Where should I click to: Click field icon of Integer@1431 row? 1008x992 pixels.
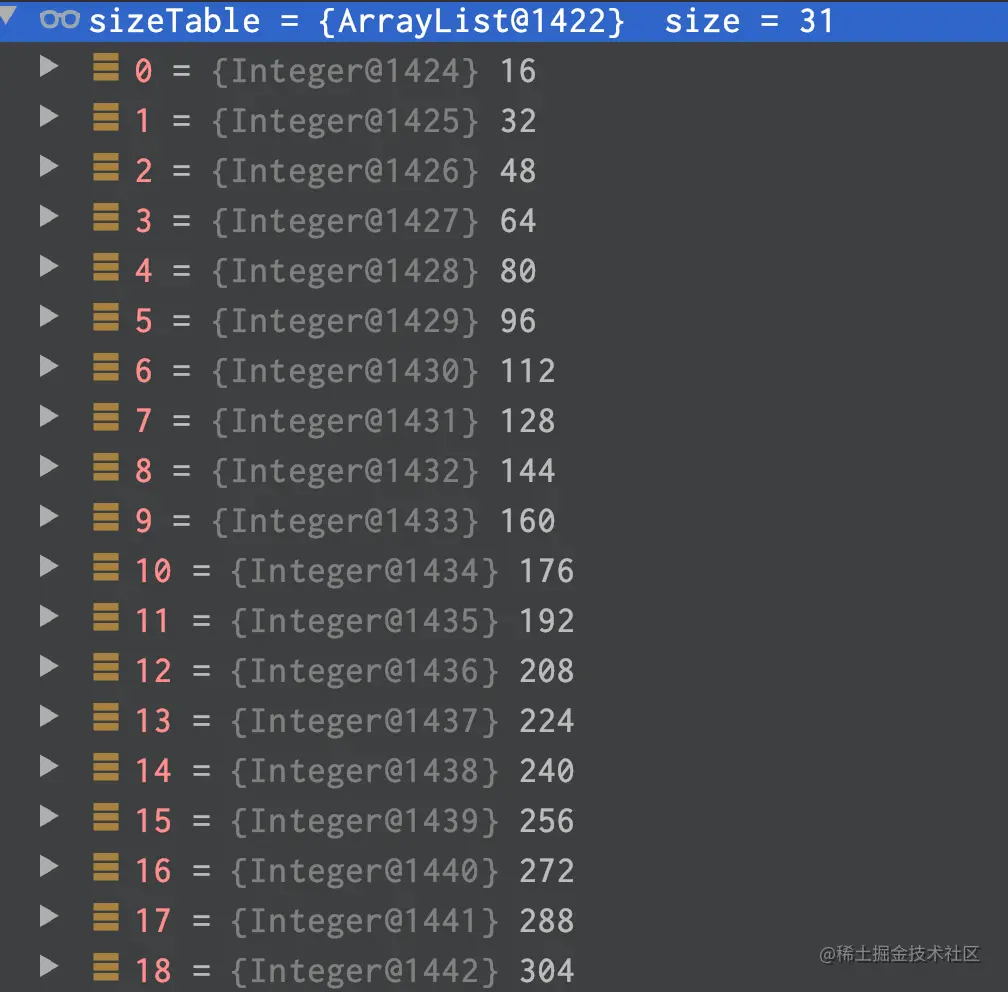click(106, 417)
